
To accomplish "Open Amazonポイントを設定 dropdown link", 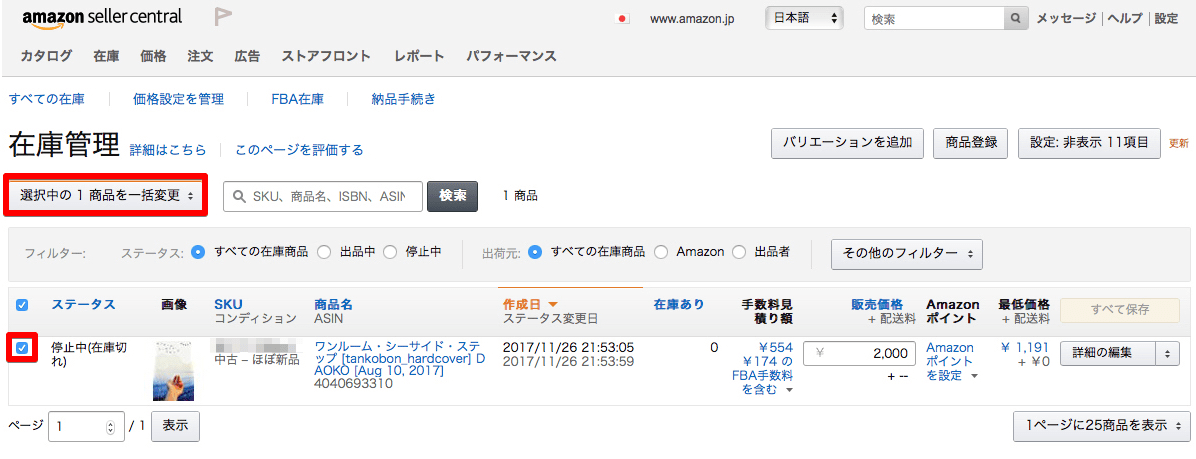I will tap(952, 361).
